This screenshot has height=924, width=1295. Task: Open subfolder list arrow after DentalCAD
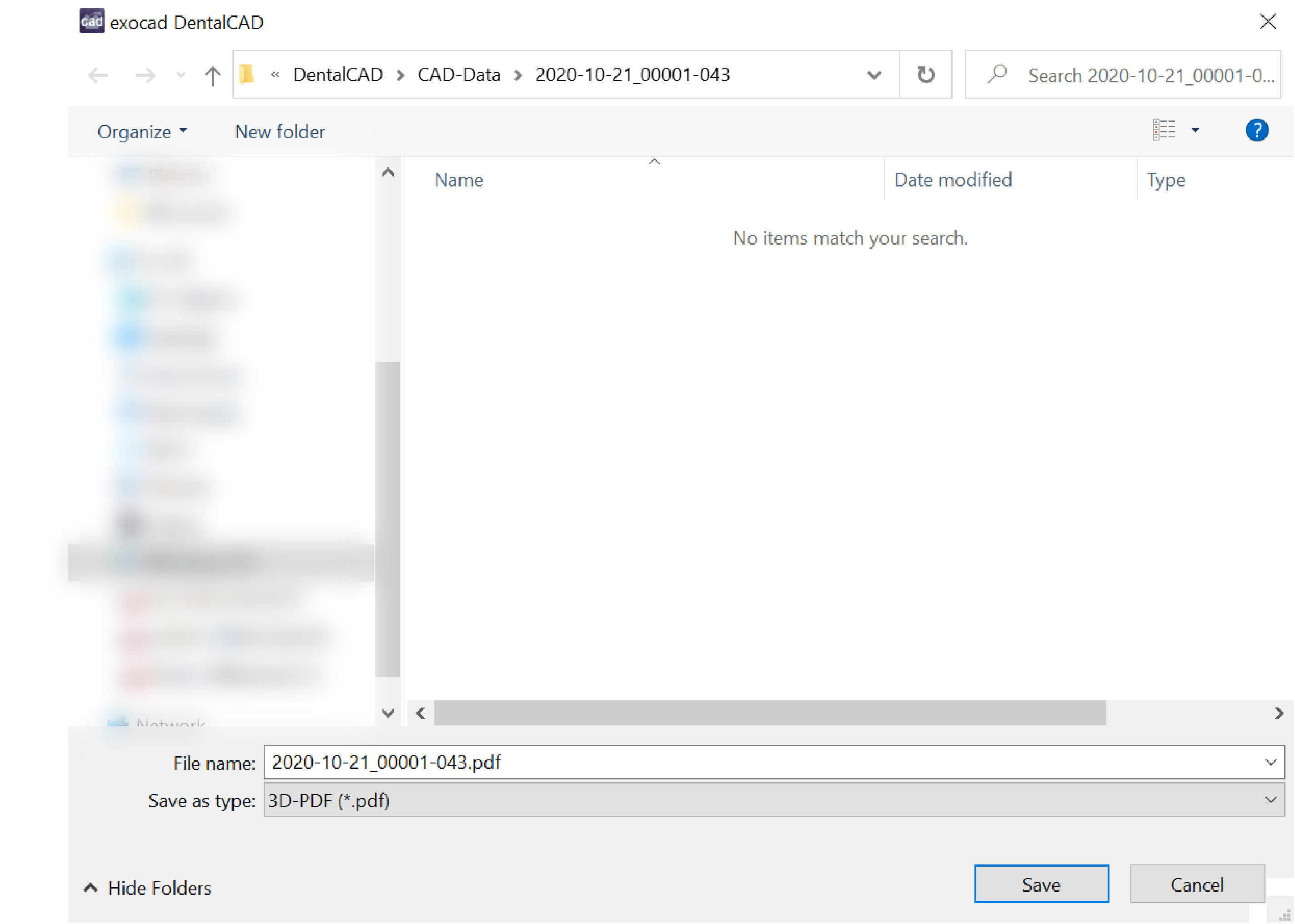pyautogui.click(x=401, y=75)
